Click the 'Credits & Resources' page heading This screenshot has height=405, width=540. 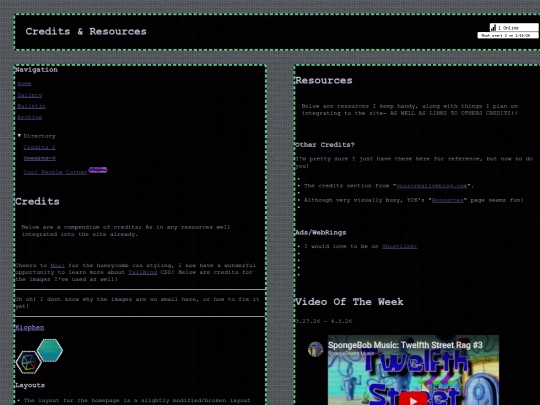tap(86, 32)
